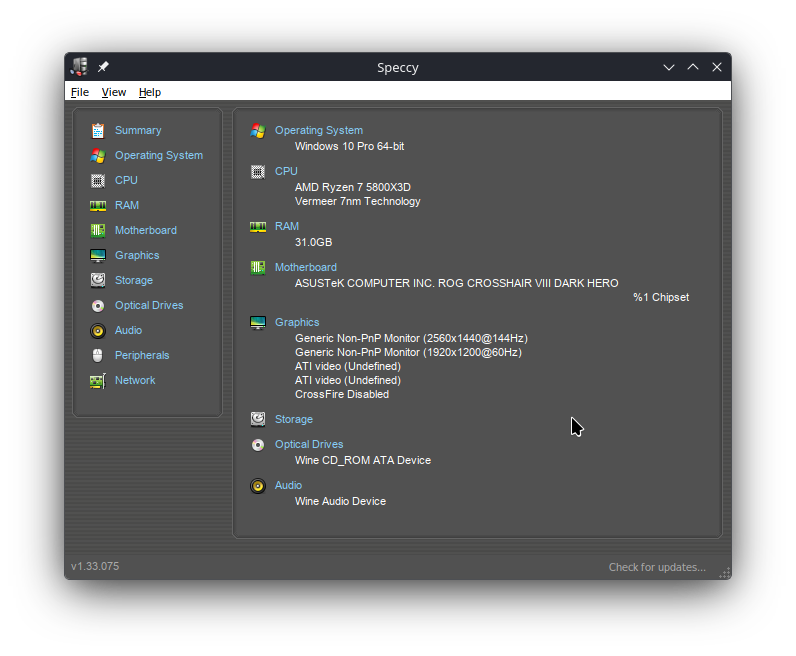Image resolution: width=796 pixels, height=656 pixels.
Task: Click Storage heading link in summary
Action: tap(294, 419)
